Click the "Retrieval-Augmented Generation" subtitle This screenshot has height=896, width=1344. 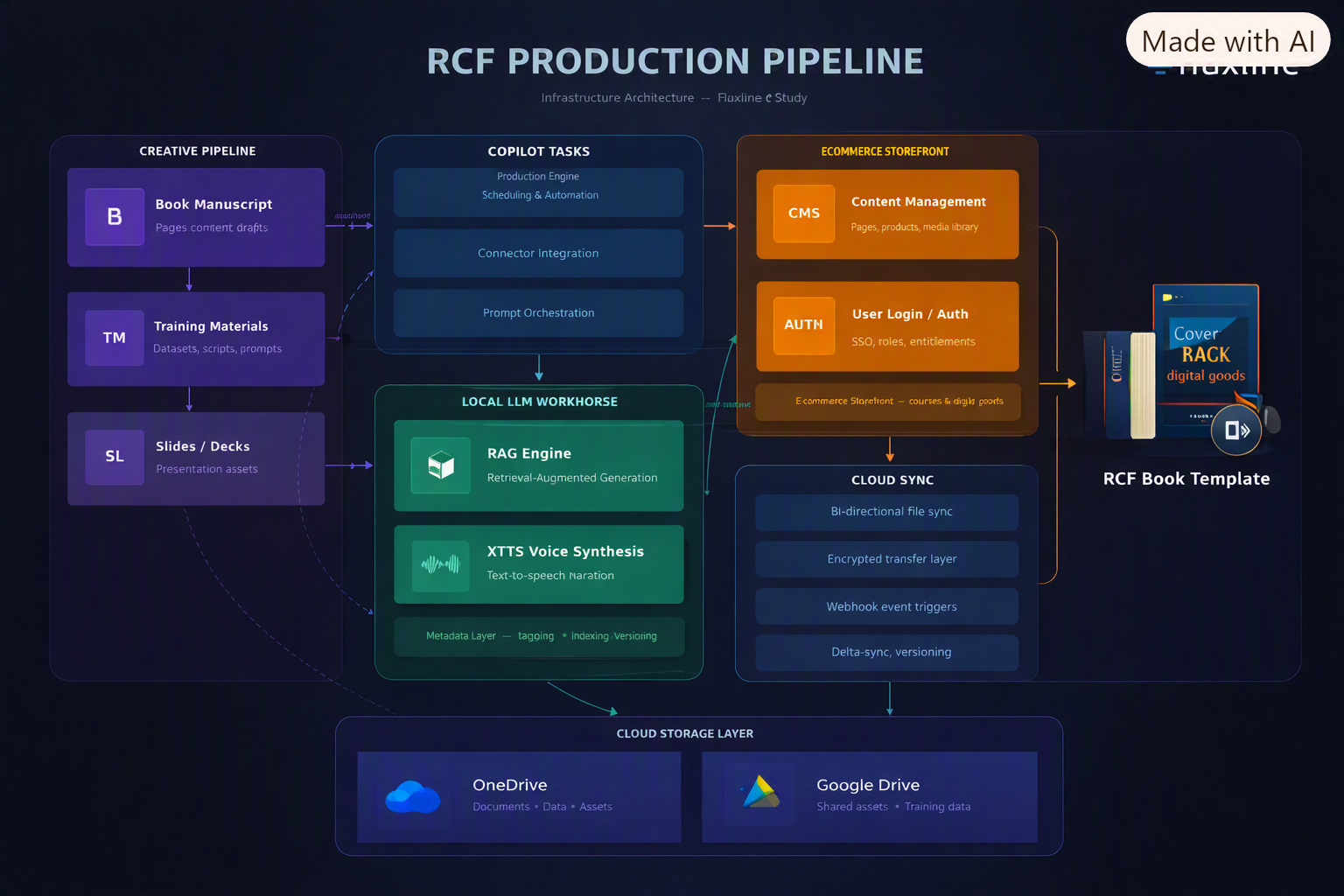(x=572, y=478)
